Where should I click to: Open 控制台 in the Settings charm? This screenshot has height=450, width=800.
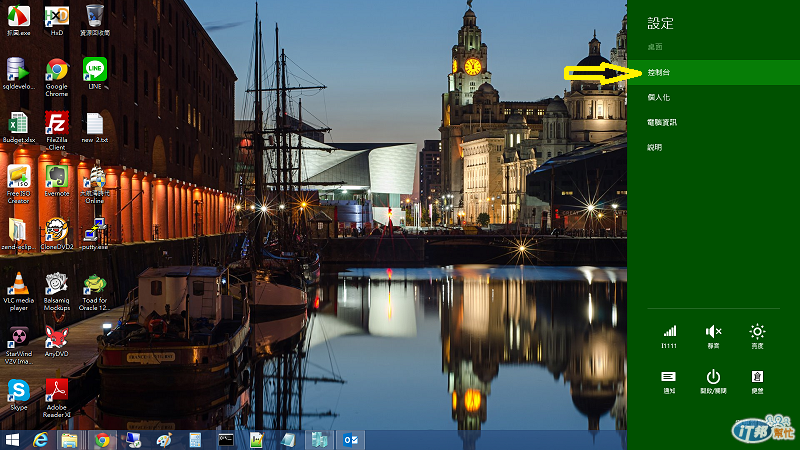[x=659, y=73]
